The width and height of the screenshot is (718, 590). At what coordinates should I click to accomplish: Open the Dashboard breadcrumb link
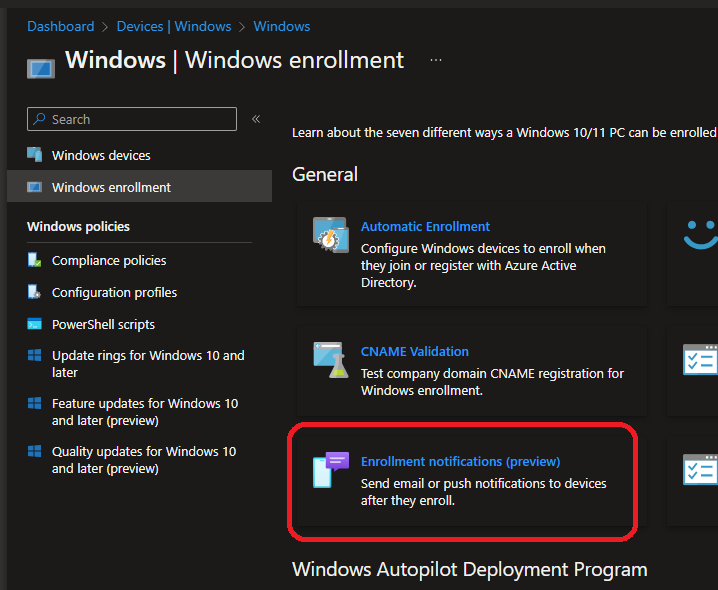point(60,26)
